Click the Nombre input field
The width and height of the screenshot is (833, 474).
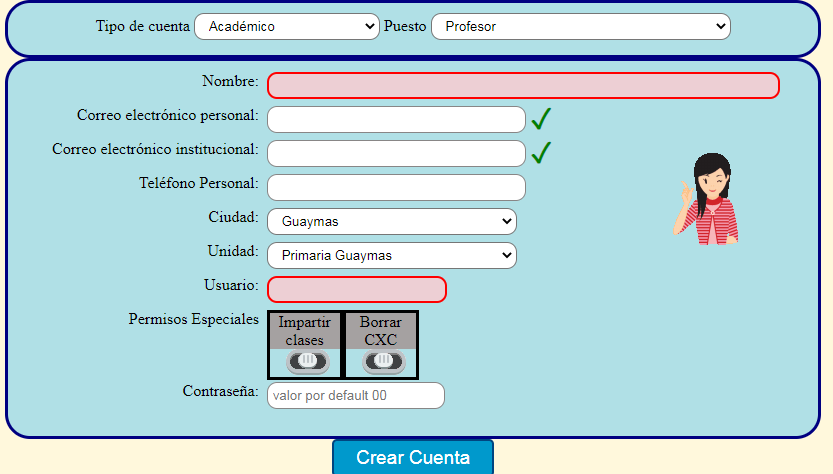click(523, 86)
